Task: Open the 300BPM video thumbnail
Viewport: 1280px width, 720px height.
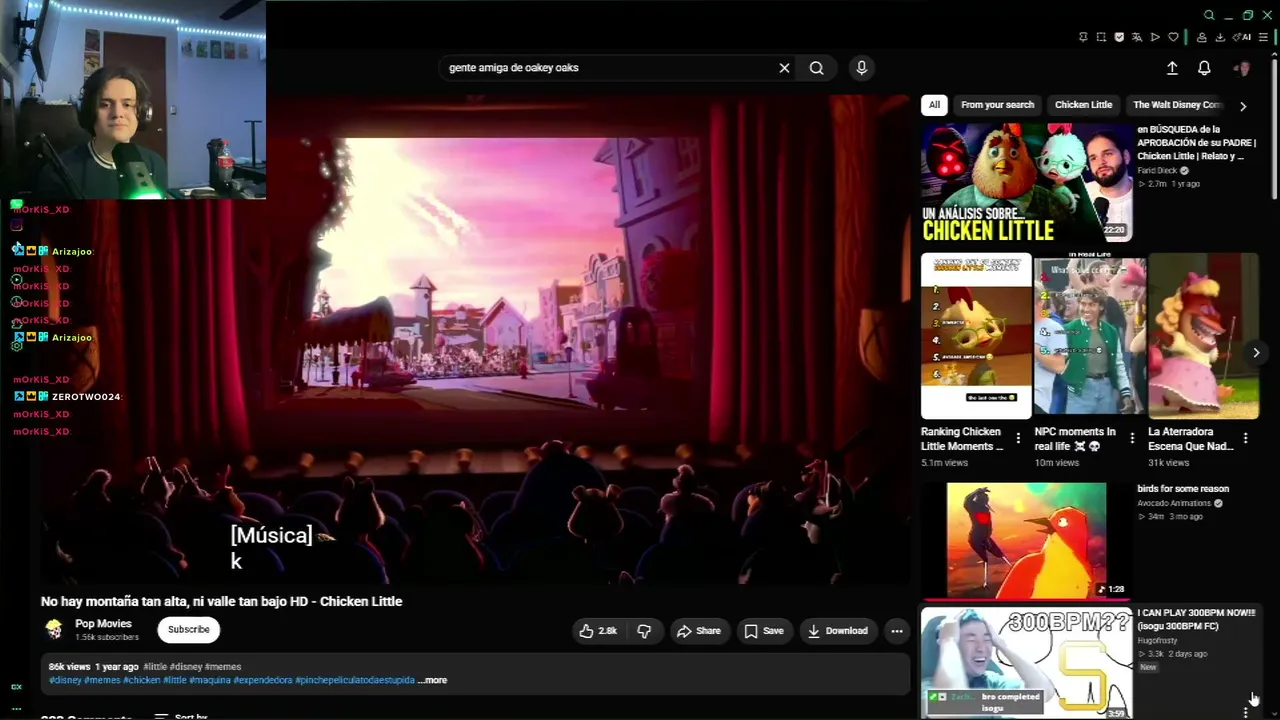Action: pyautogui.click(x=1026, y=663)
